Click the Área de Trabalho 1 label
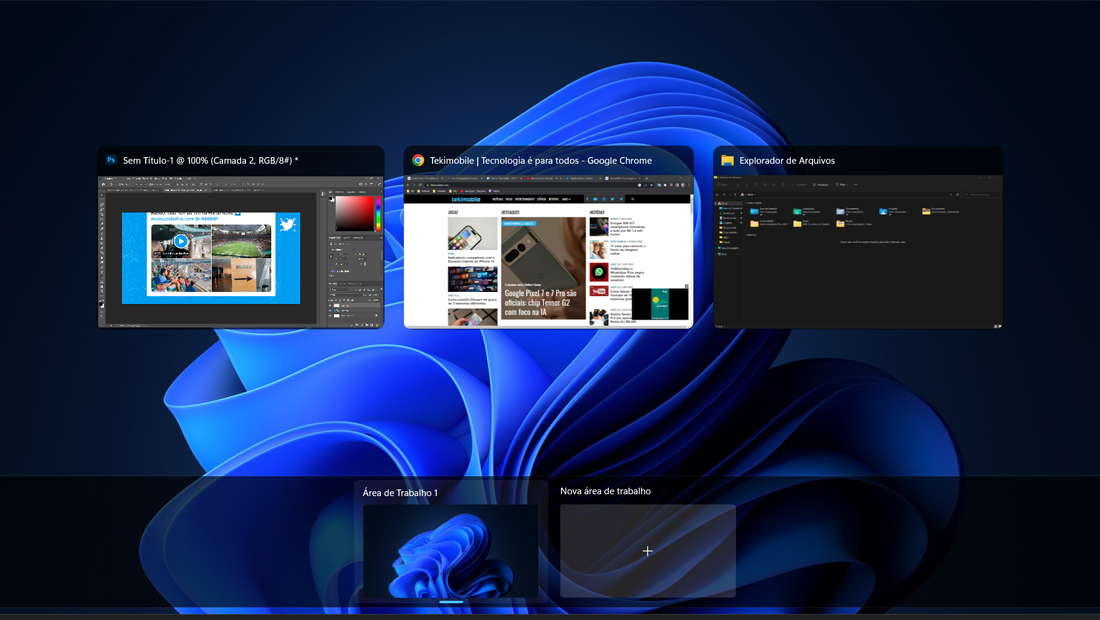Image resolution: width=1100 pixels, height=620 pixels. (400, 492)
